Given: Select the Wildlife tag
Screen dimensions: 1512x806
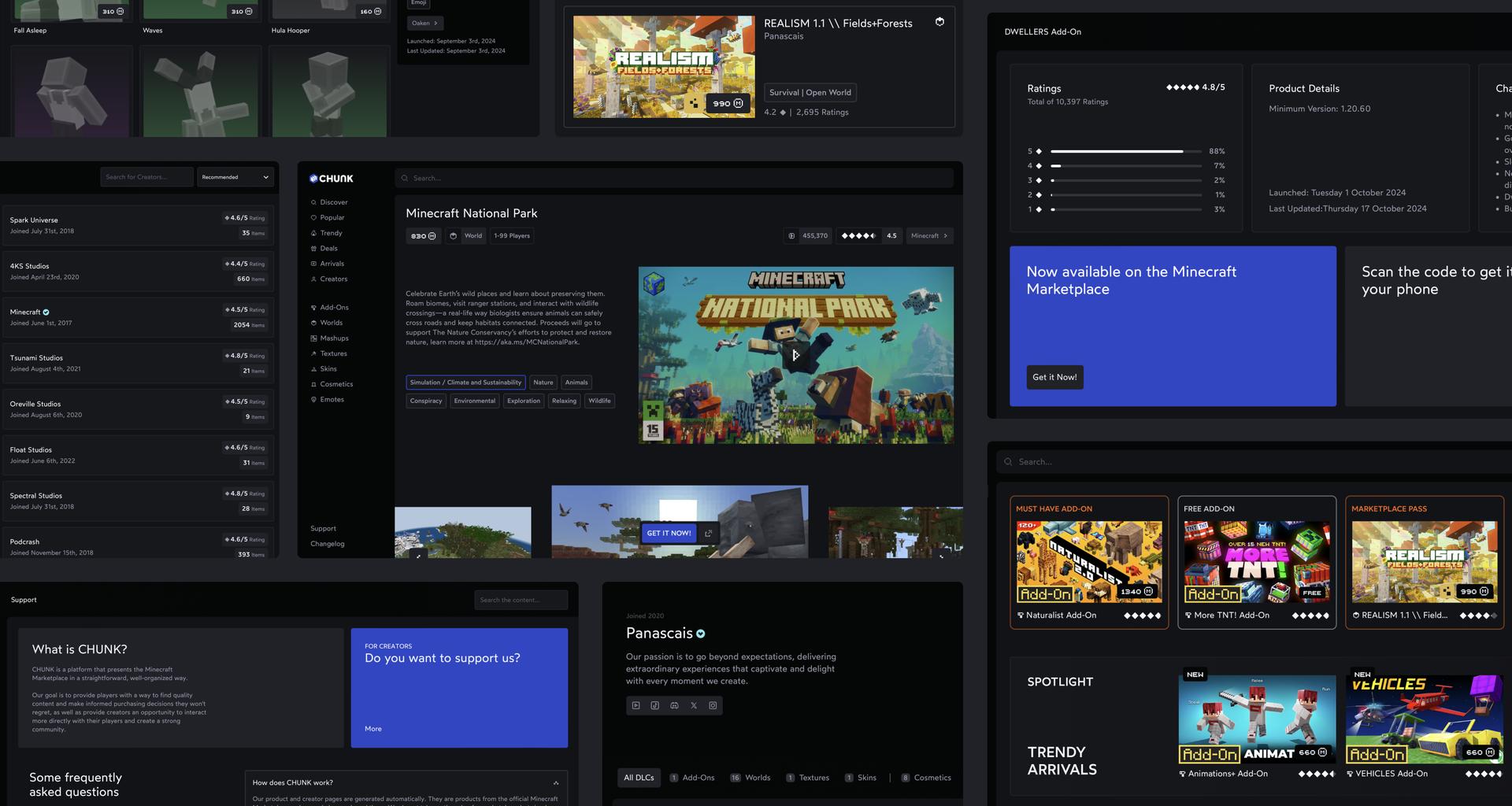Looking at the screenshot, I should 599,401.
